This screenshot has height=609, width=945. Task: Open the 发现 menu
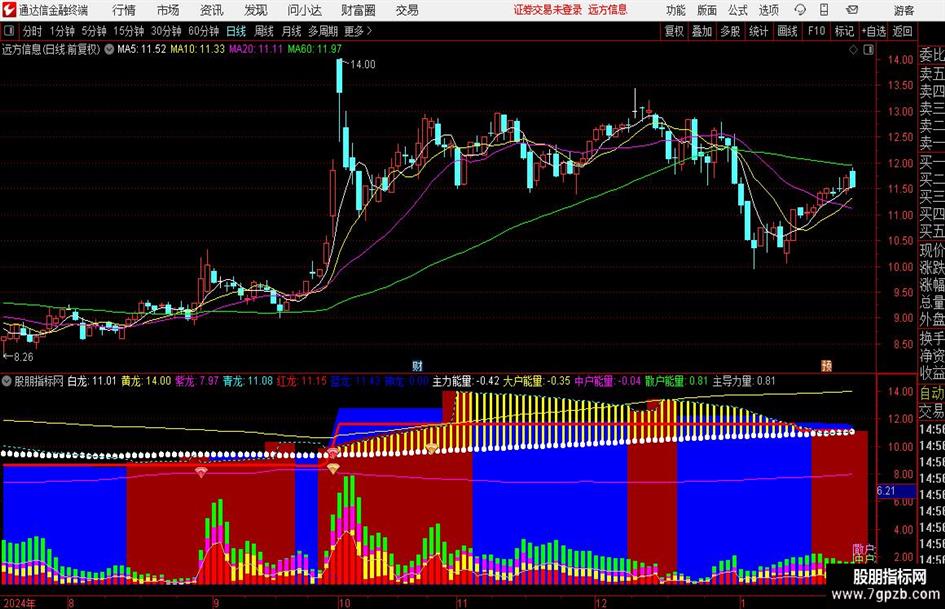tap(256, 10)
